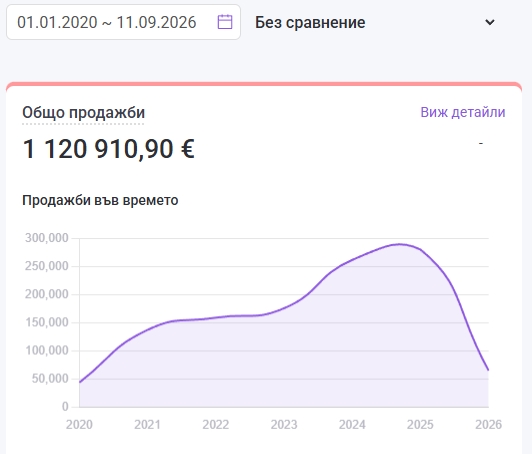532x454 pixels.
Task: Click the 2024 label on chart axis
Action: click(352, 424)
